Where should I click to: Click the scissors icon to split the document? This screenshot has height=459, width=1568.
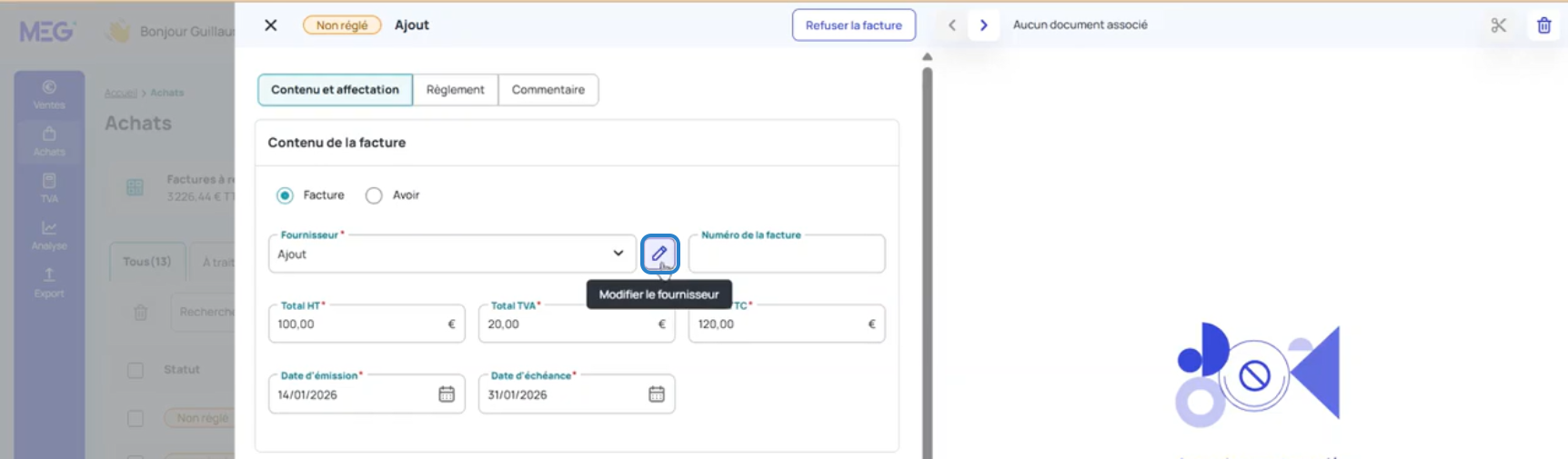(1499, 25)
